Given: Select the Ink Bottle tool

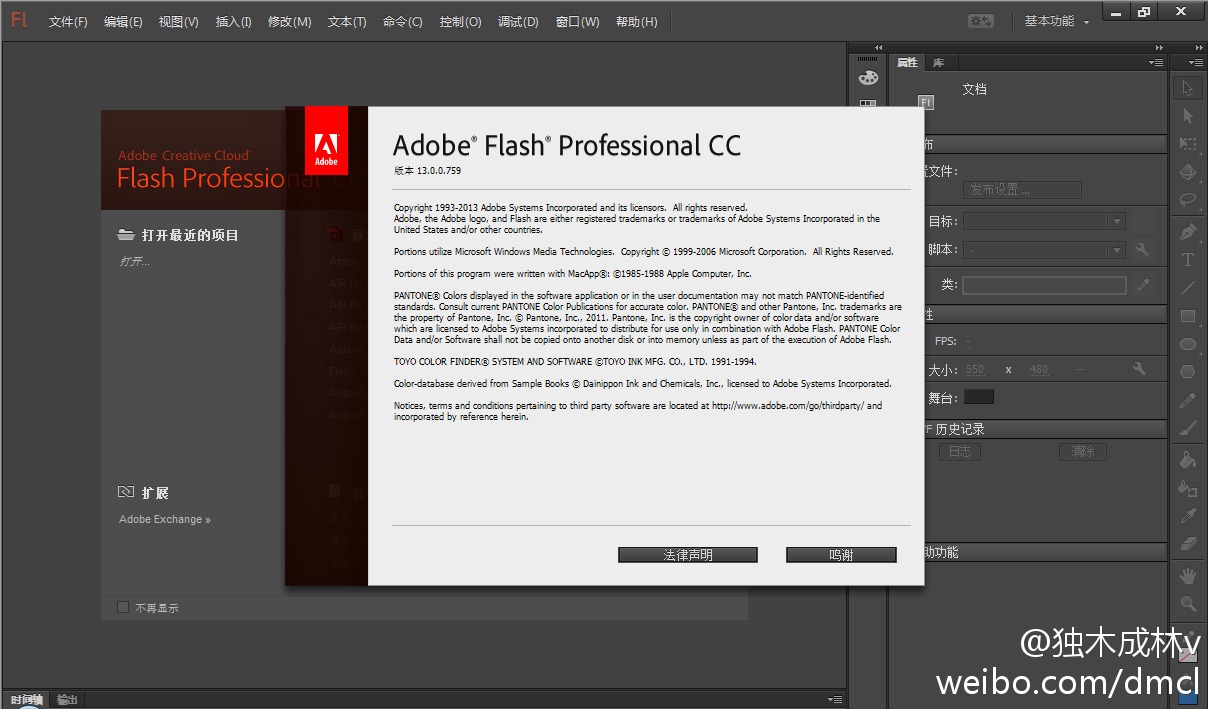Looking at the screenshot, I should 1188,488.
